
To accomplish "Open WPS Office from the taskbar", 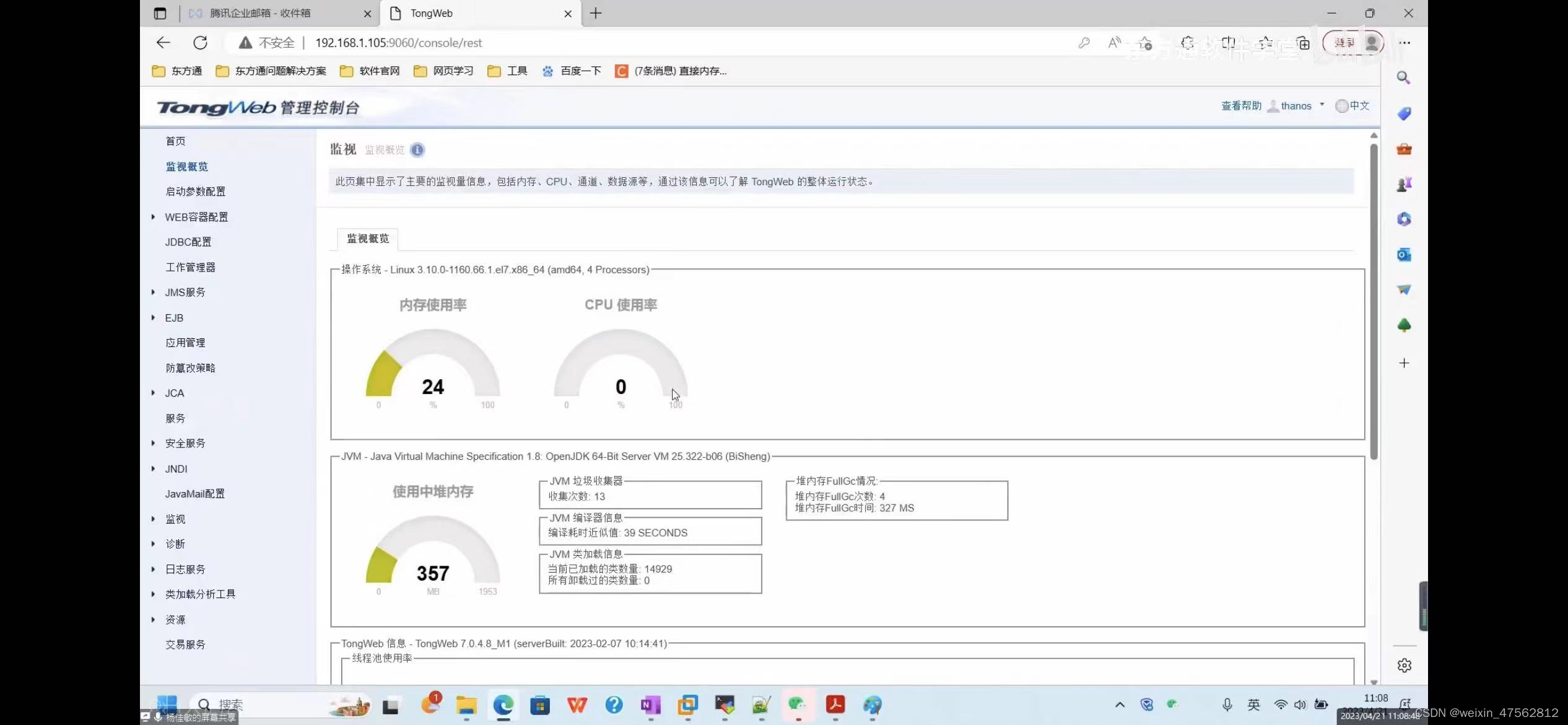I will coord(577,705).
